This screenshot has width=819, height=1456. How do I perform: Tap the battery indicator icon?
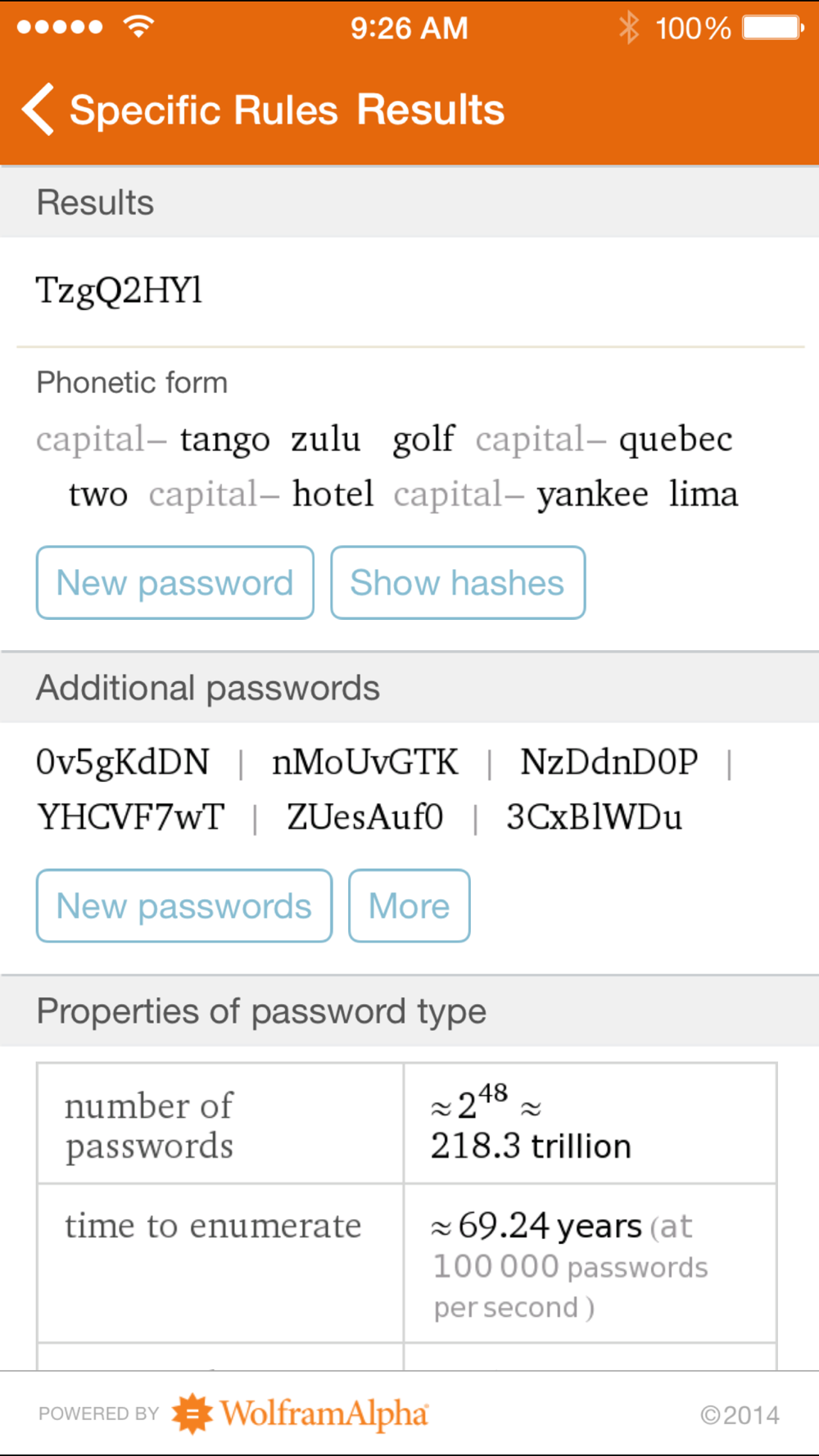(773, 28)
